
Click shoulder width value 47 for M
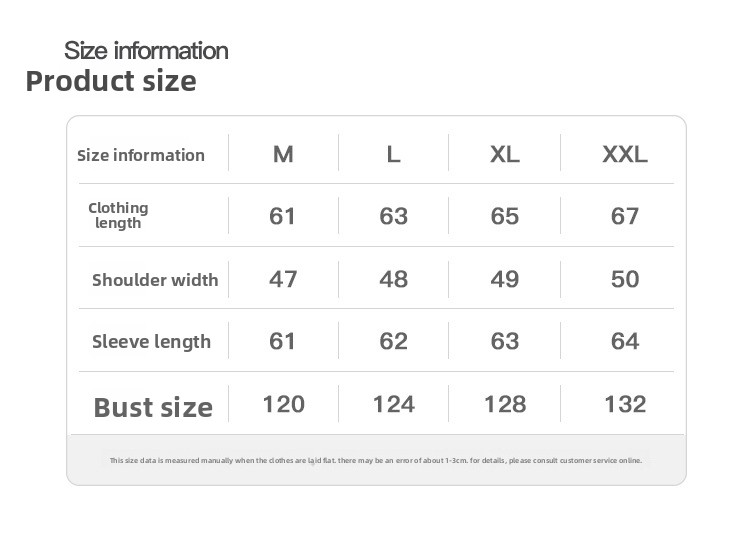tap(283, 279)
